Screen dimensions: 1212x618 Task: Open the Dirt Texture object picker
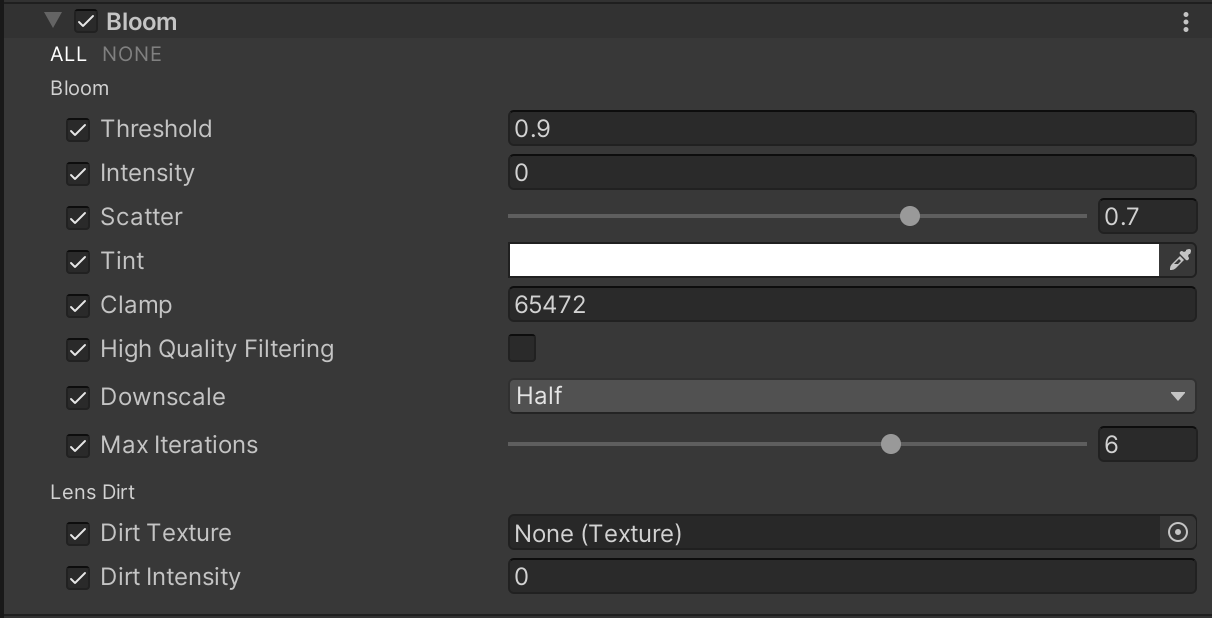1177,533
